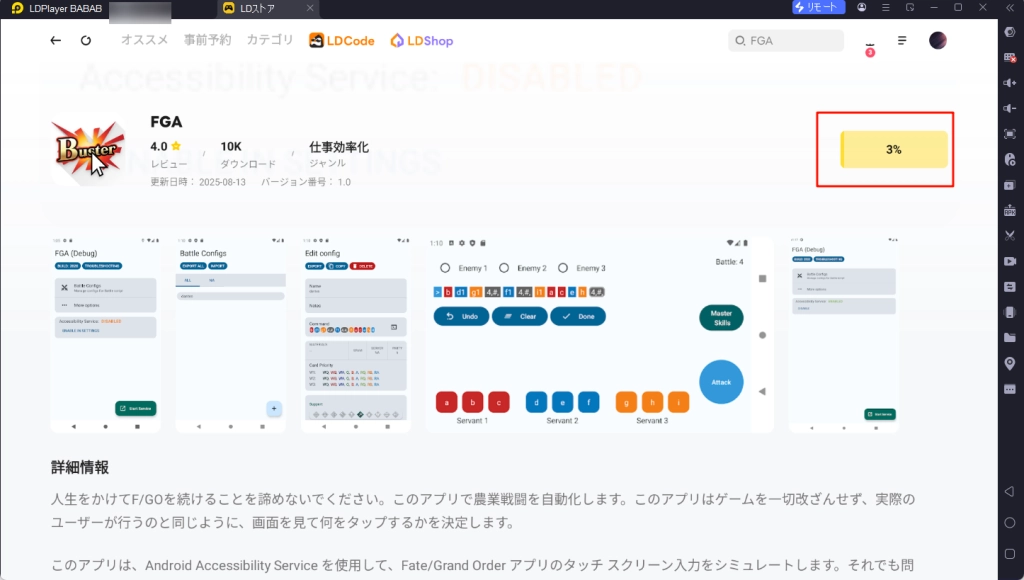Open LDShop from the navigation bar
This screenshot has width=1024, height=580.
[421, 40]
